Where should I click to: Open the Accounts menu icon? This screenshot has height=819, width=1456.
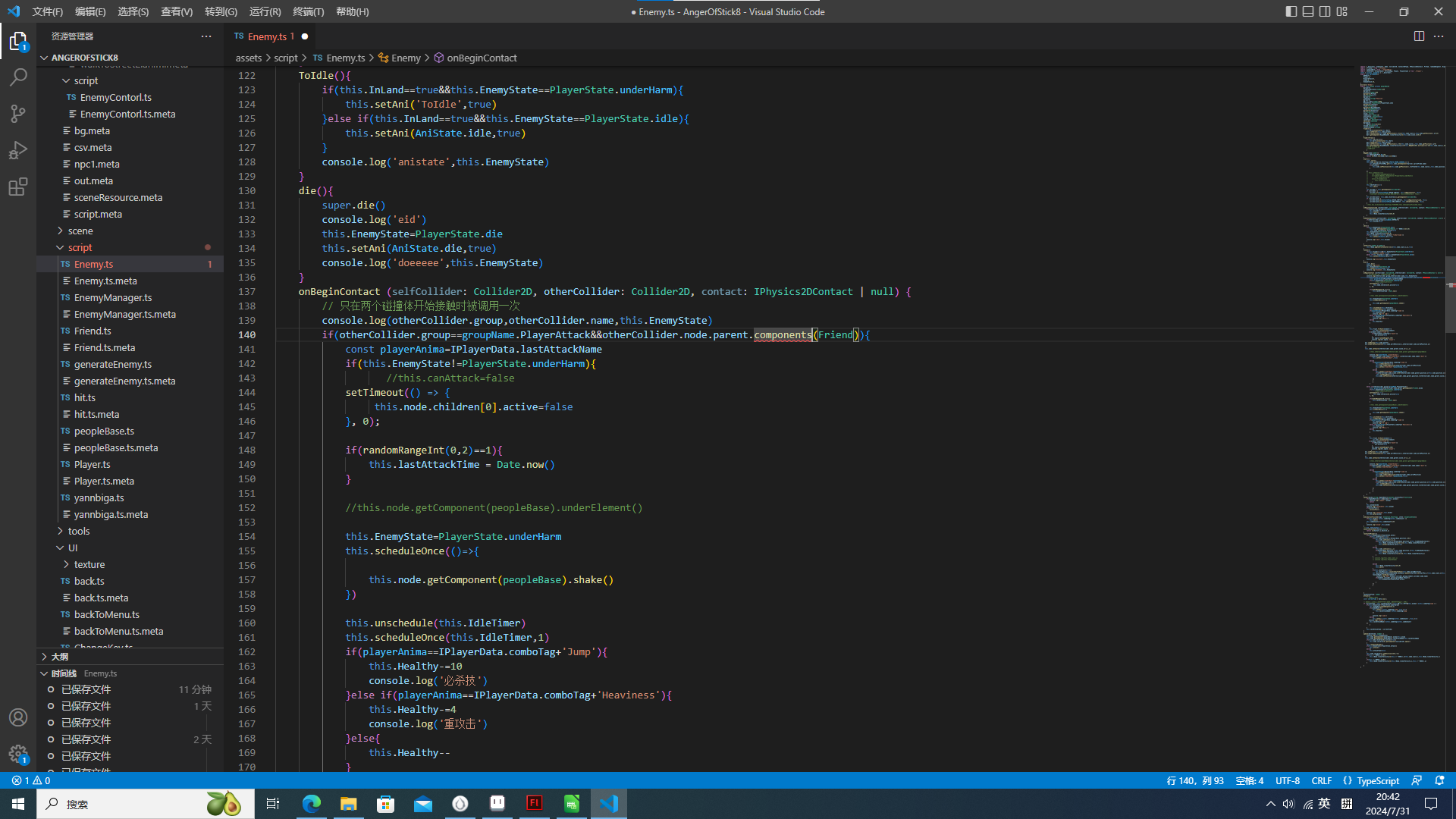(18, 717)
